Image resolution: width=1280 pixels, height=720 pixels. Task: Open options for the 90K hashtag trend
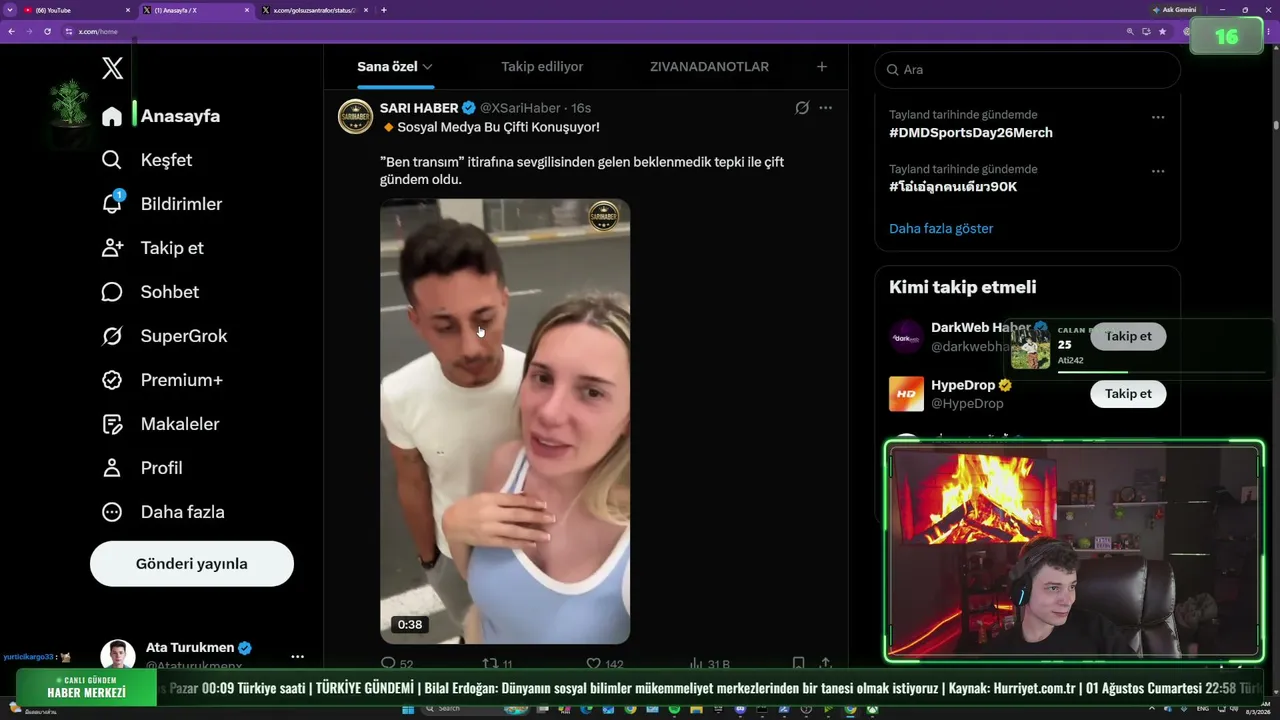(1158, 171)
